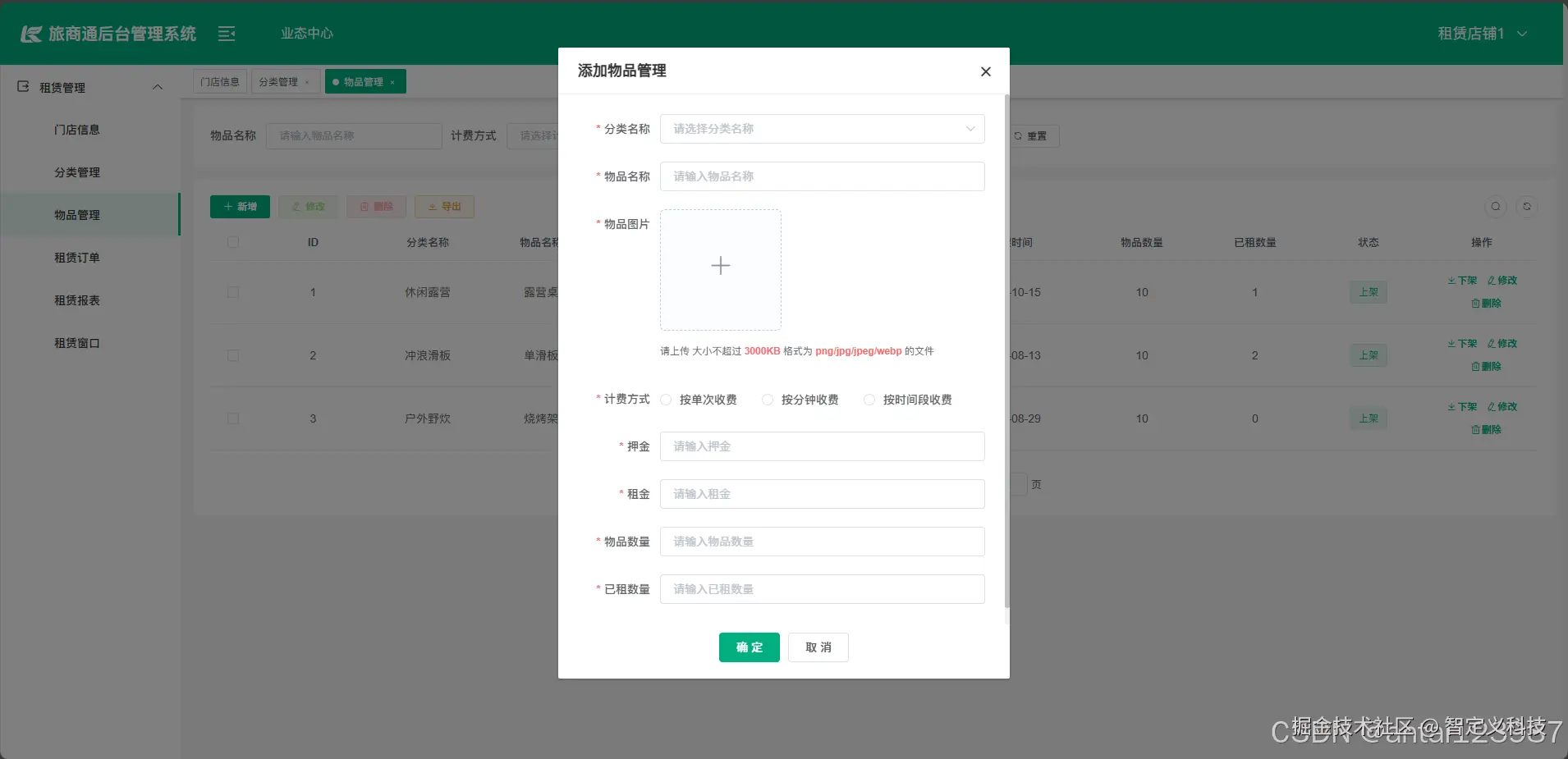Close the 物品管理 tab using its x
Viewport: 1568px width, 759px height.
pos(392,82)
